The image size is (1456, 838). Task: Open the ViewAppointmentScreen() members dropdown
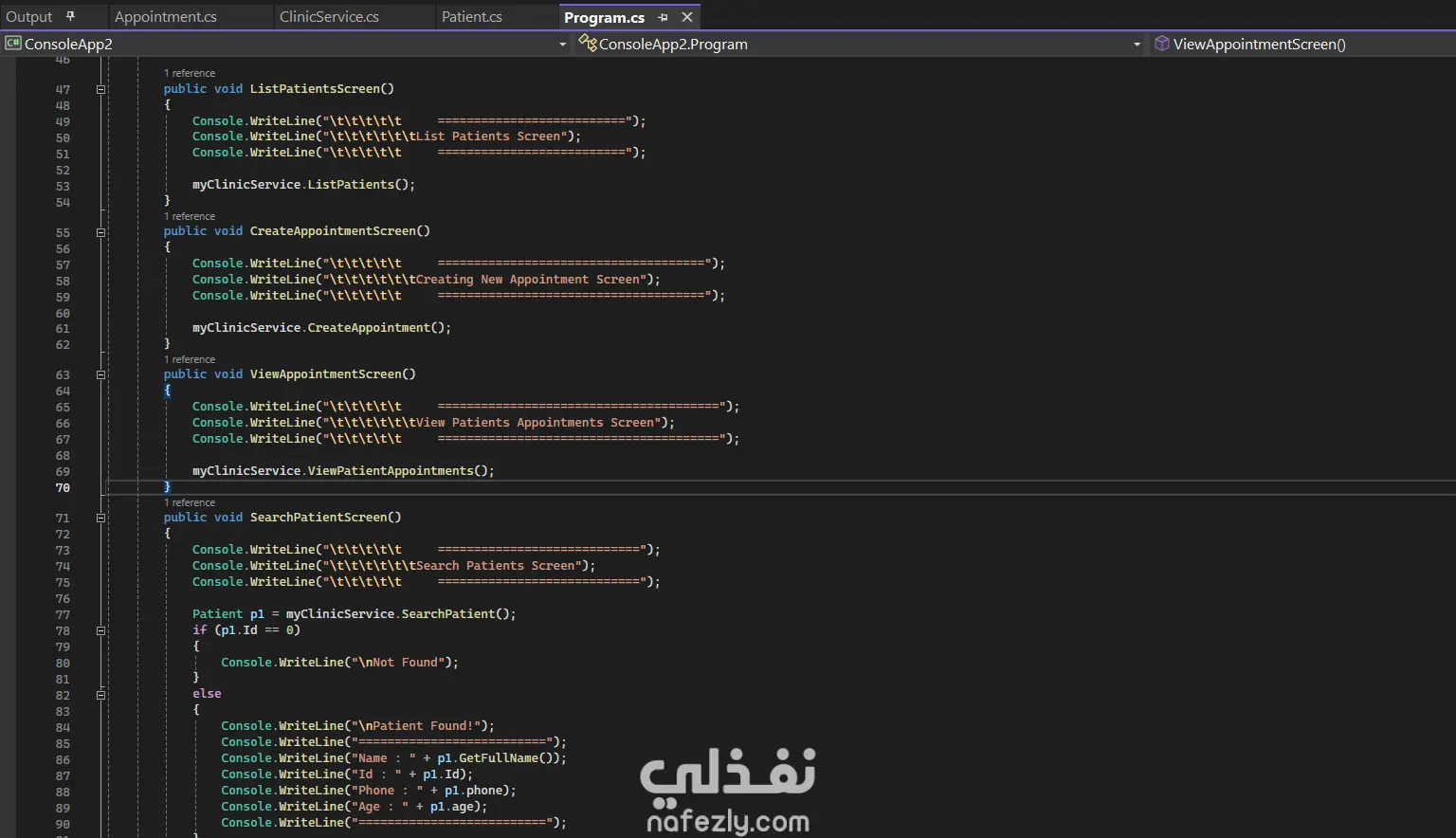[1303, 44]
